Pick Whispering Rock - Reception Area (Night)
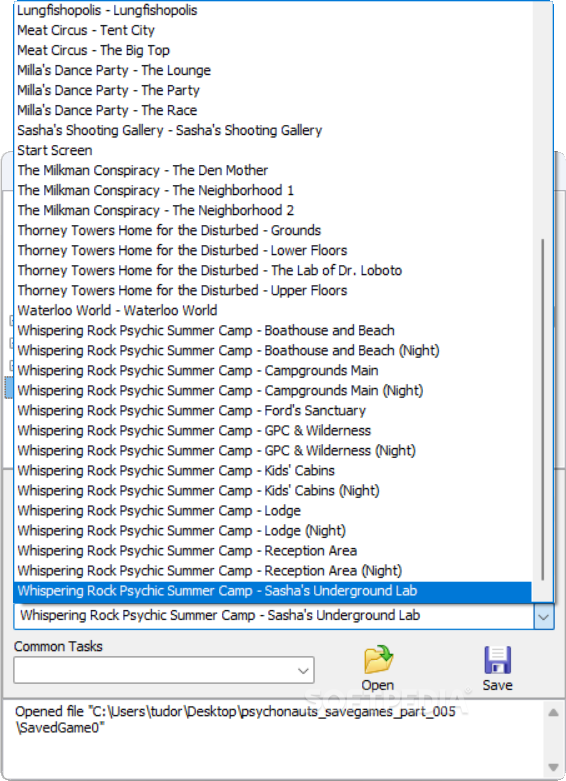This screenshot has height=781, width=566. click(x=273, y=570)
